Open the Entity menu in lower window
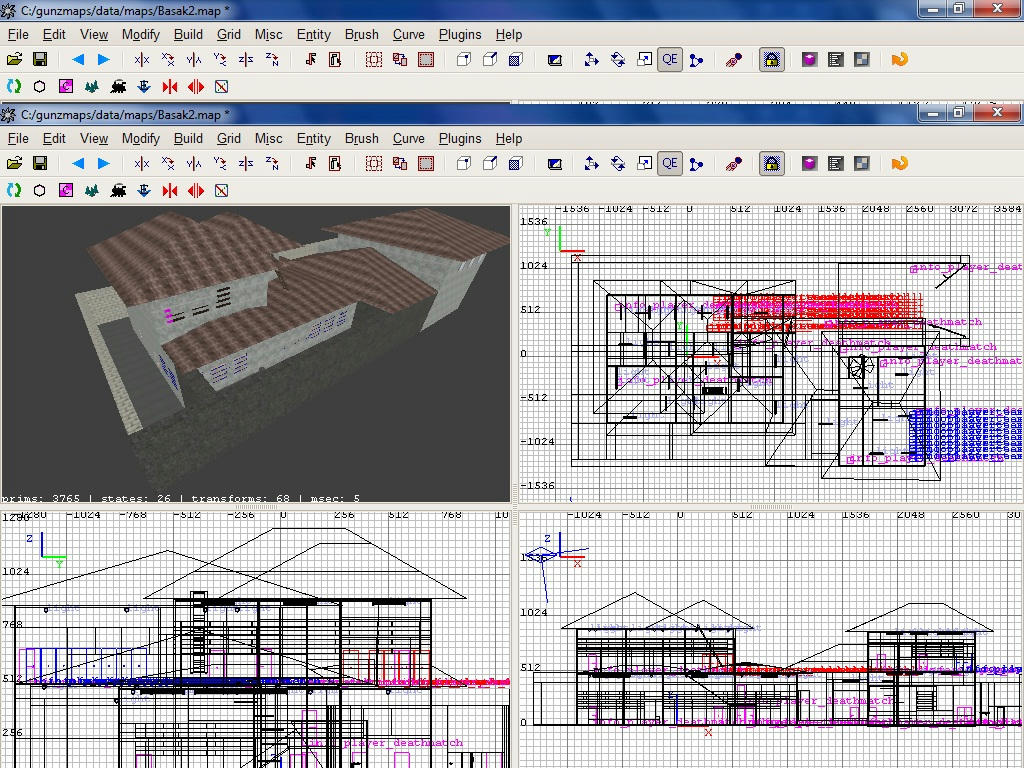 (313, 138)
